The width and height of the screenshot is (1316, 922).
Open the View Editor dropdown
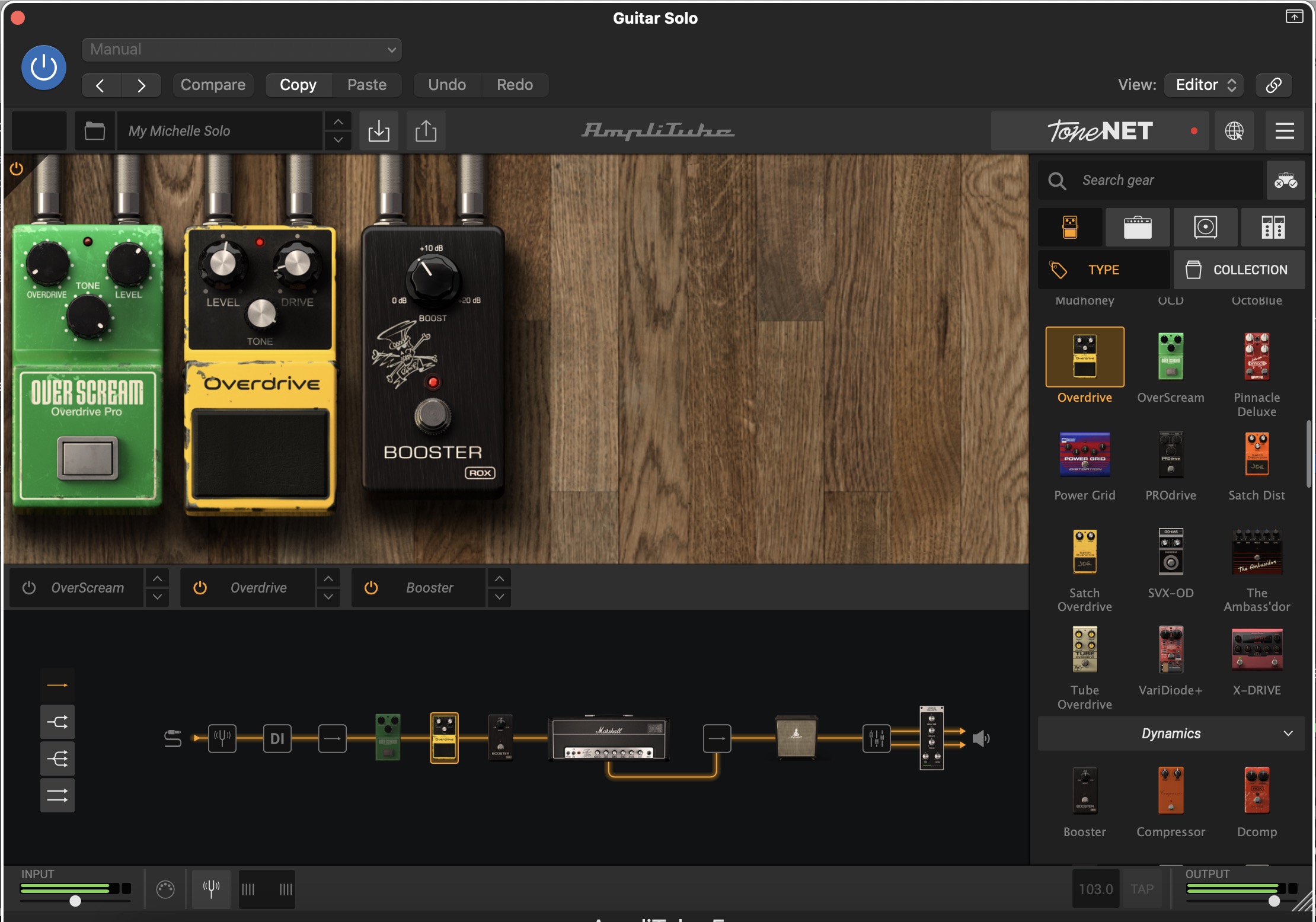click(x=1204, y=85)
